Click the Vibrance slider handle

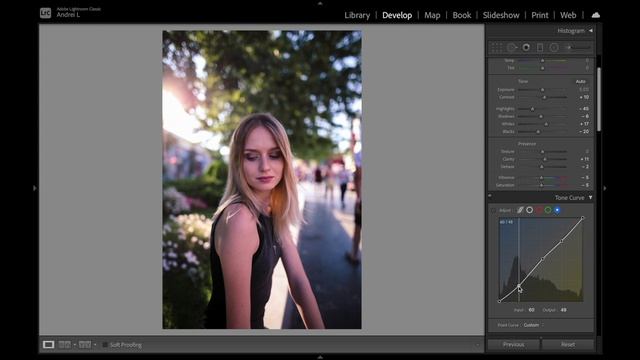coord(541,178)
